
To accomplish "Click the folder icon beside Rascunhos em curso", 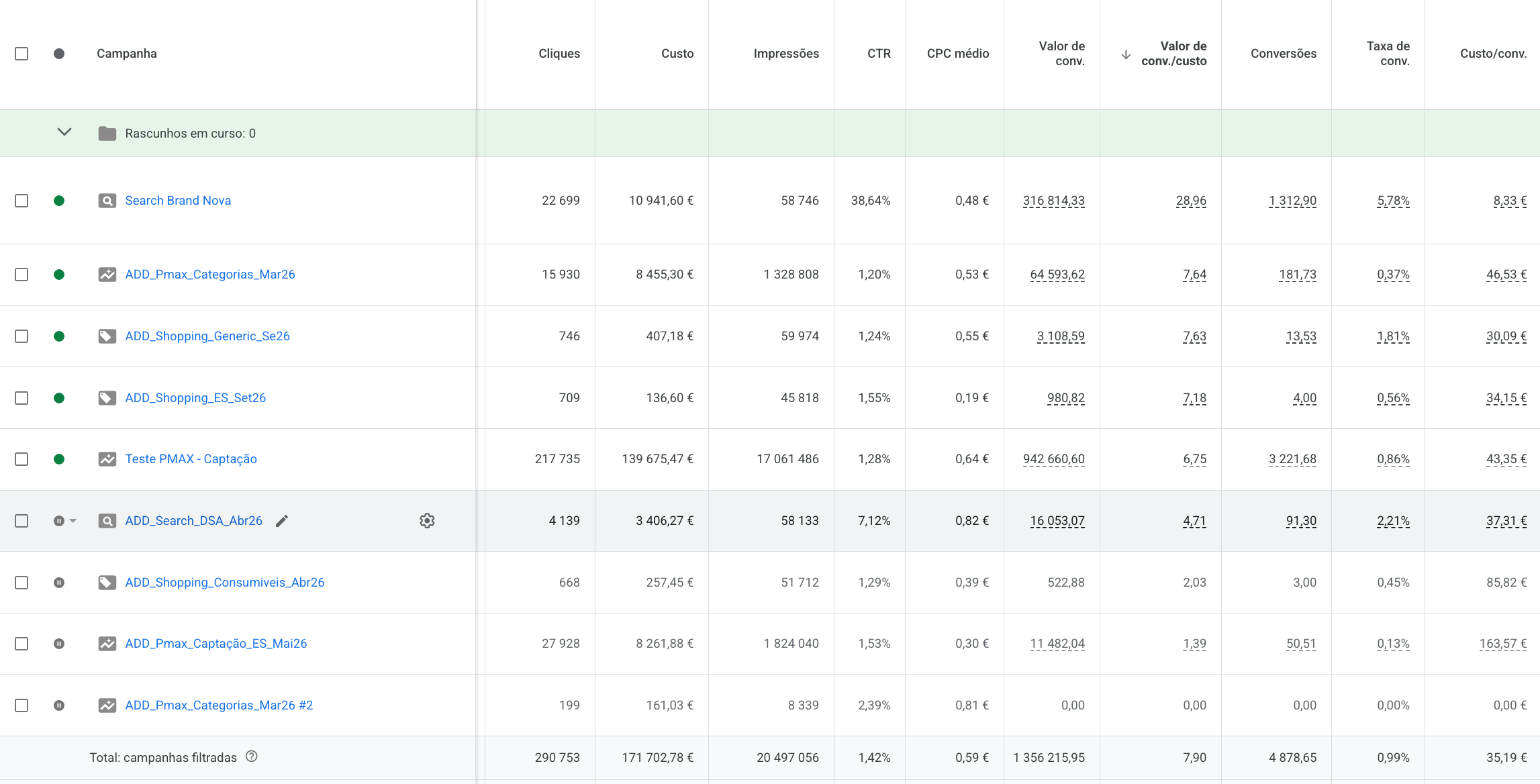I will click(107, 134).
